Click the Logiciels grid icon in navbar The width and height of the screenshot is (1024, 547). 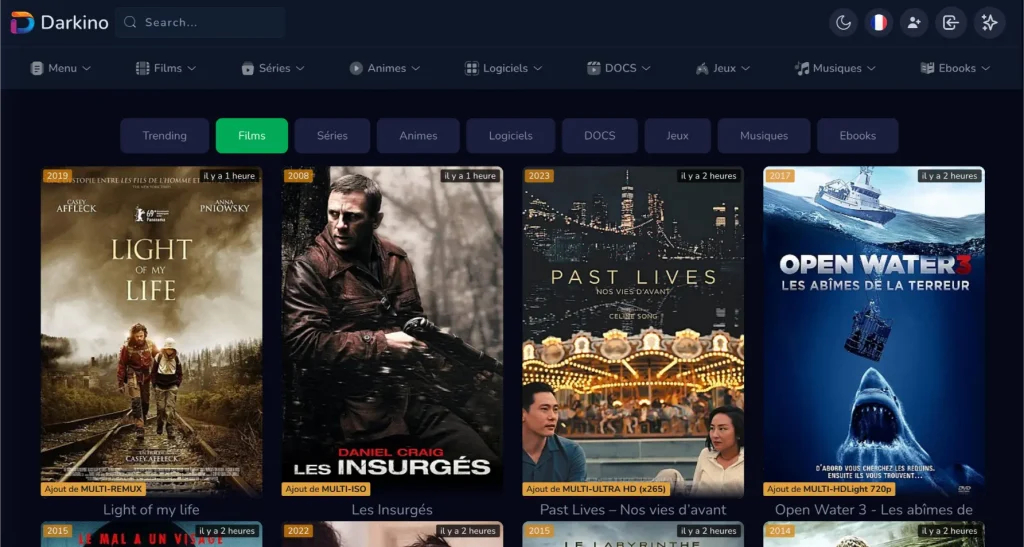click(x=472, y=68)
